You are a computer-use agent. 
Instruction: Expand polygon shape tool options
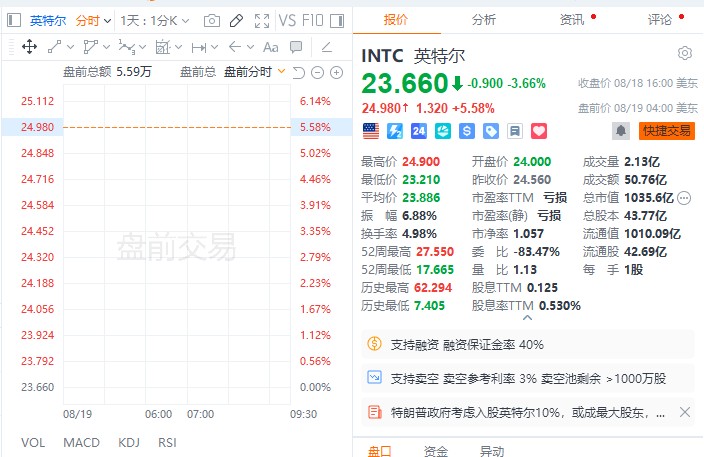pyautogui.click(x=106, y=47)
